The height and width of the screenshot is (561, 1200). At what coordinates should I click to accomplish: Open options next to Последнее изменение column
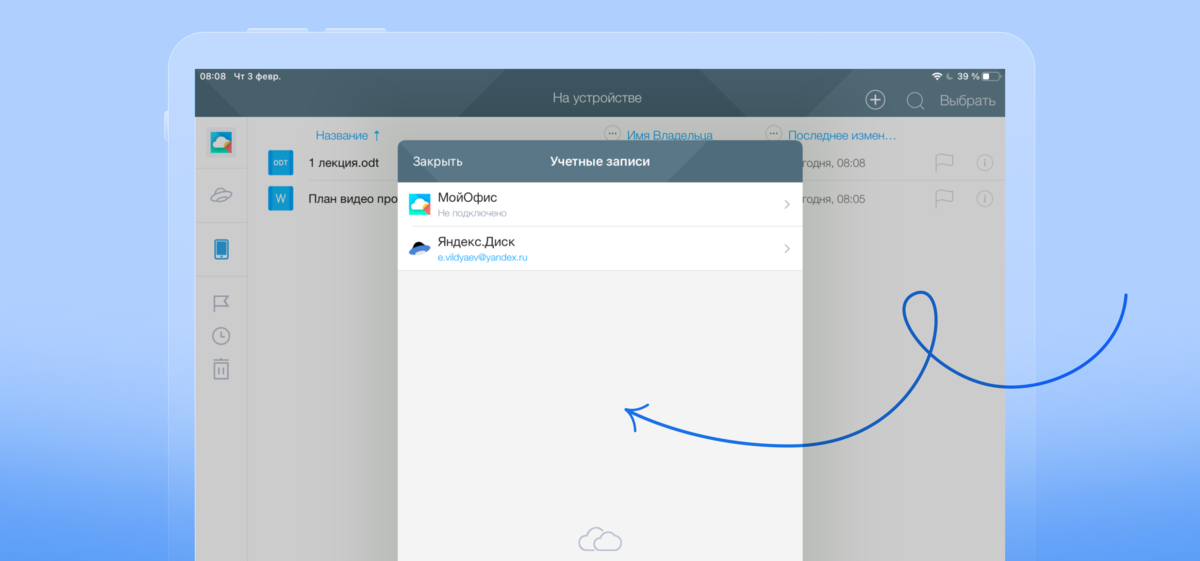[x=773, y=133]
